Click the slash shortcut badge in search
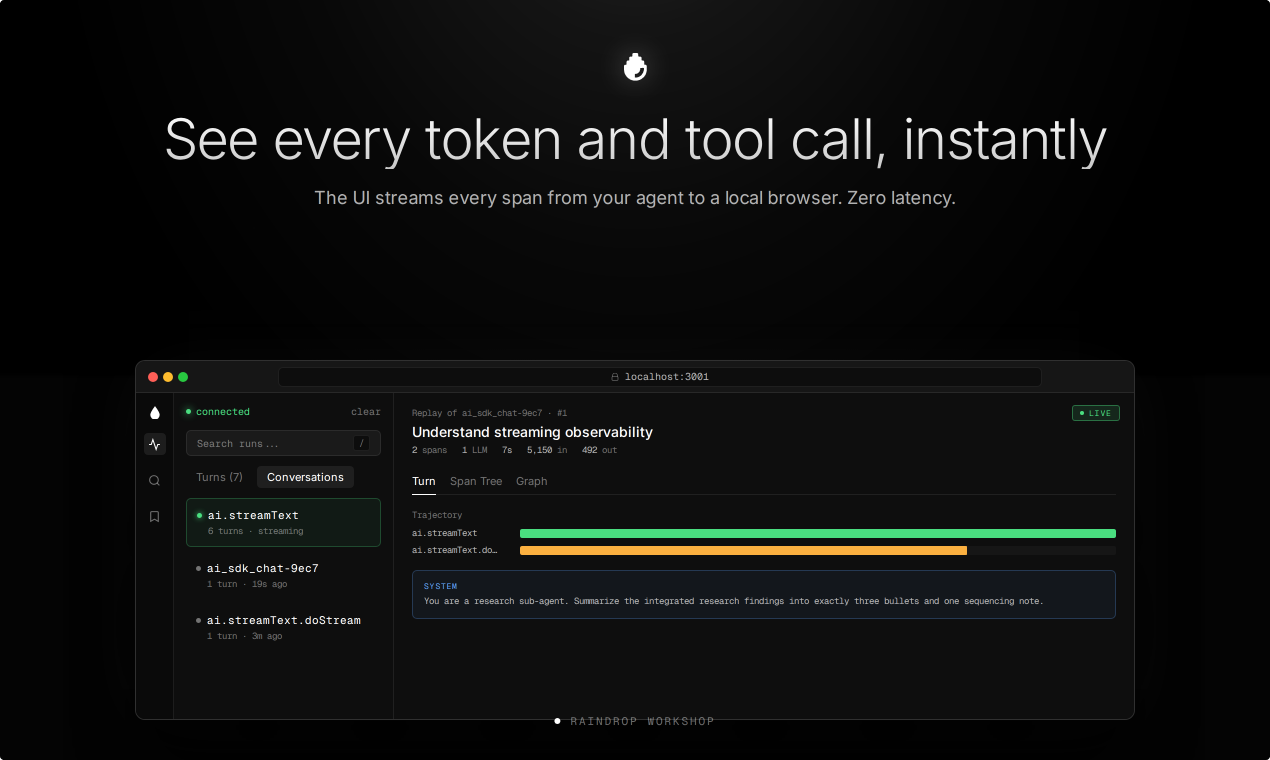Image resolution: width=1270 pixels, height=760 pixels. click(x=362, y=443)
